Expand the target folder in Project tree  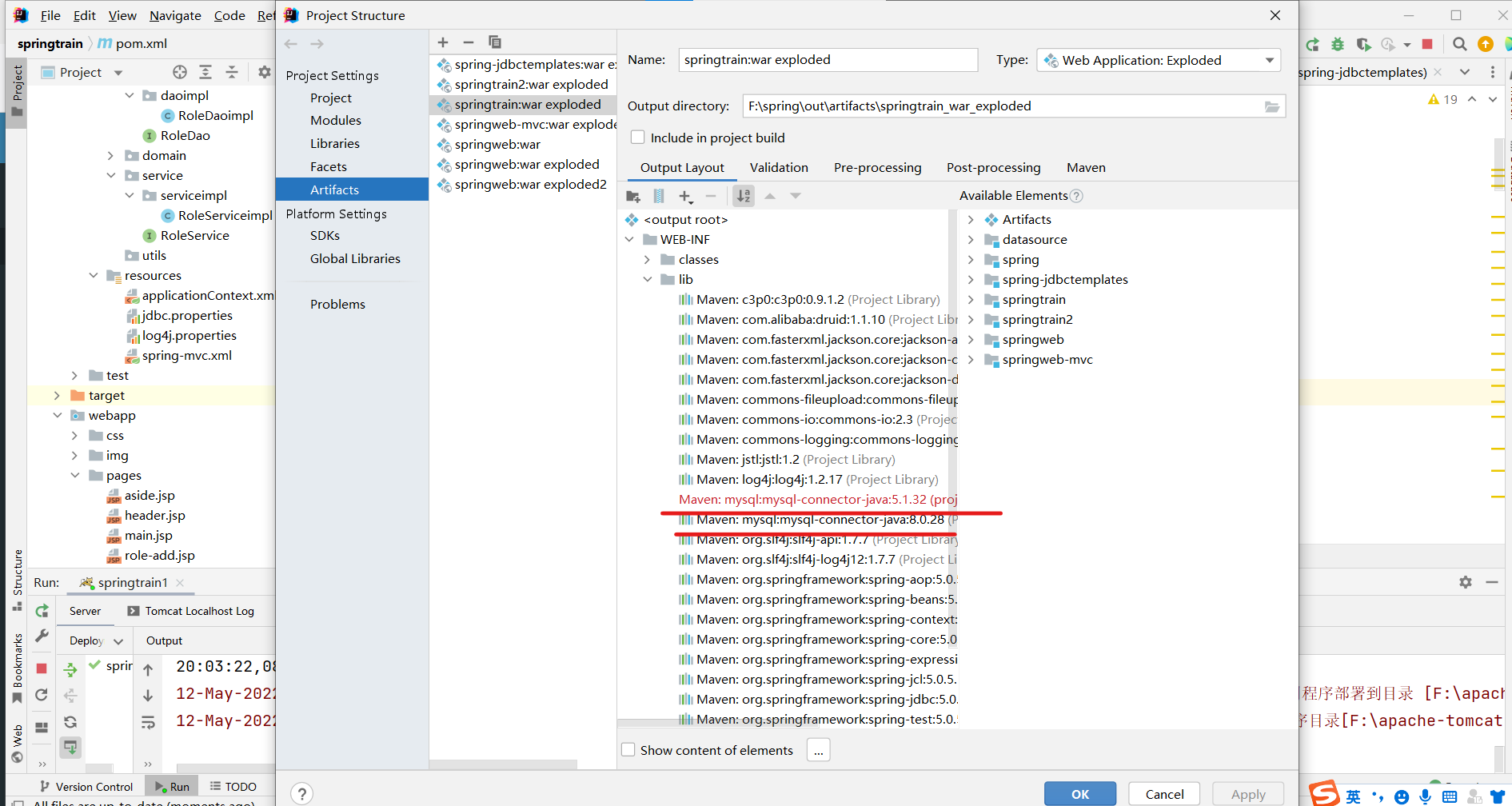[57, 396]
